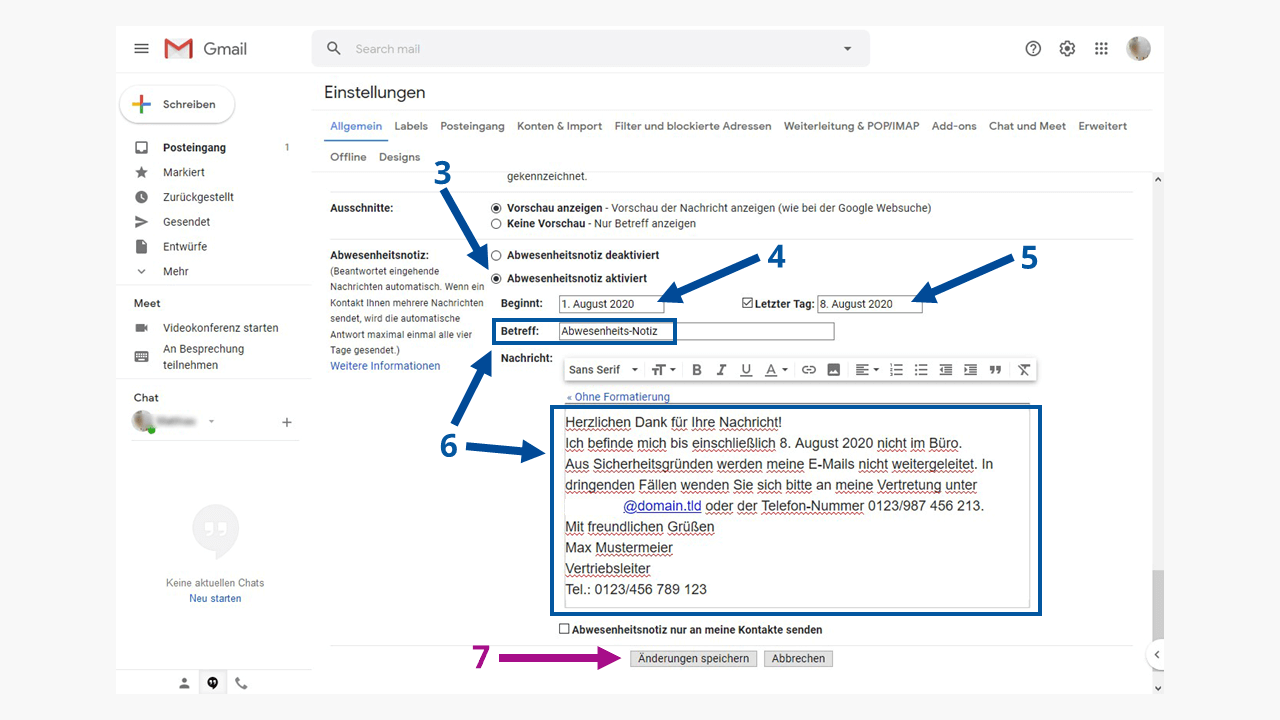Screen dimensions: 1280x720
Task: Click Neu starten chat link
Action: point(215,599)
